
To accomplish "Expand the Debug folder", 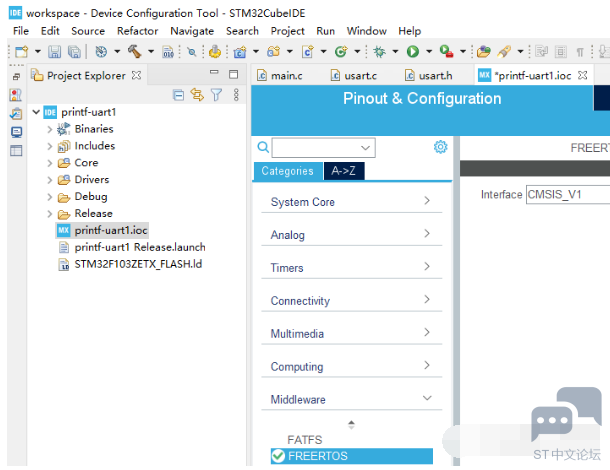I will click(49, 197).
